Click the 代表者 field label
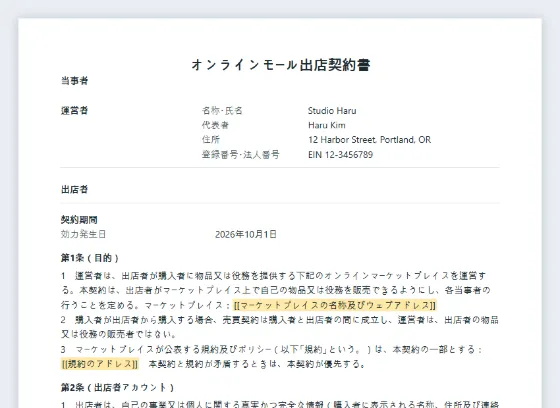 (215, 125)
